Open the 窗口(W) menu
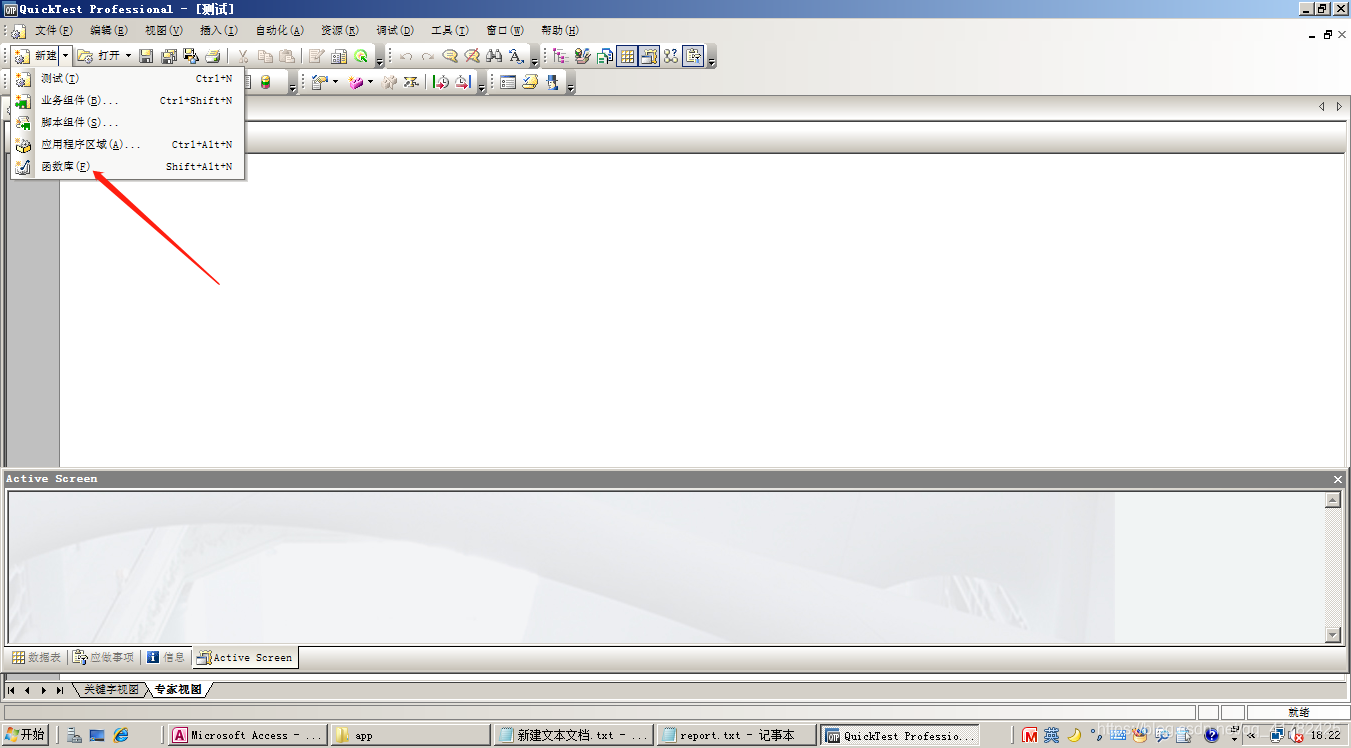The height and width of the screenshot is (748, 1351). click(x=505, y=30)
